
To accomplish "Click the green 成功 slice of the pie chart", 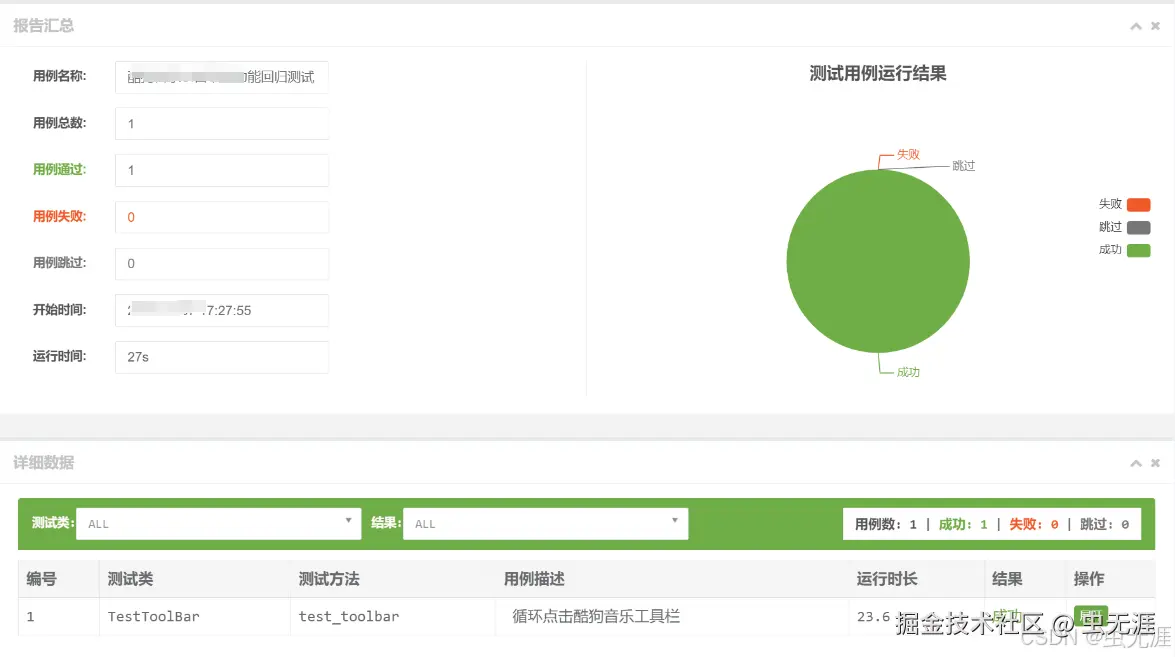I will point(878,261).
